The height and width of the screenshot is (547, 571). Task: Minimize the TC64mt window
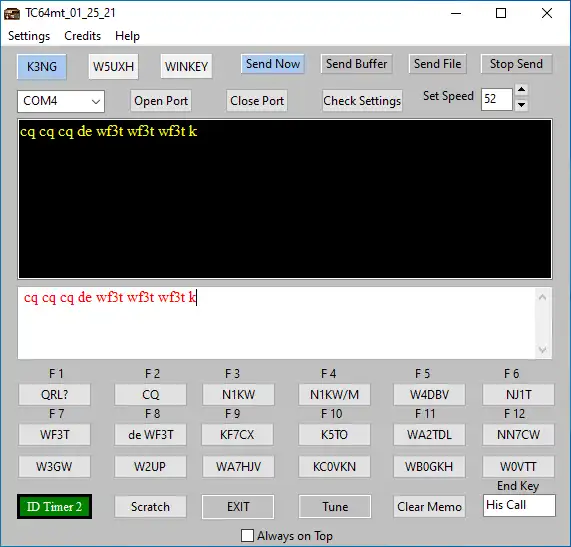[456, 13]
